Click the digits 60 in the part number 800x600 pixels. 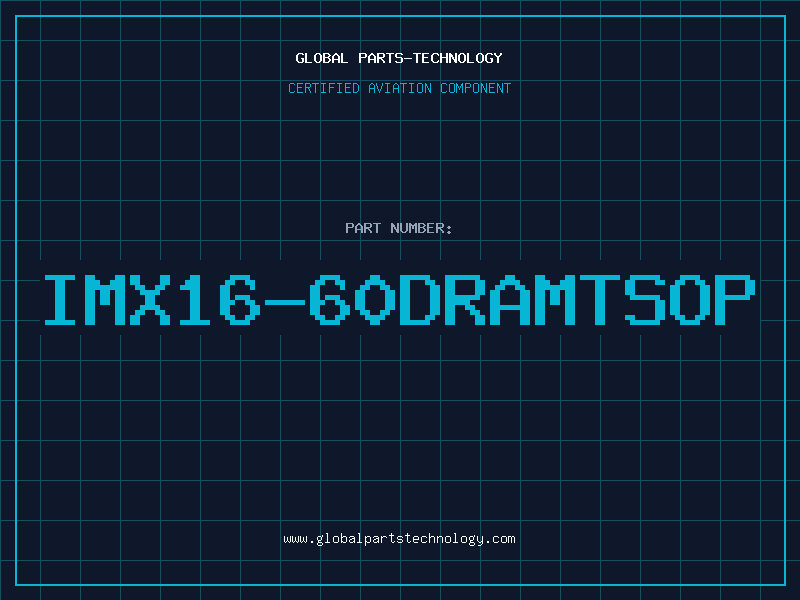pyautogui.click(x=353, y=300)
